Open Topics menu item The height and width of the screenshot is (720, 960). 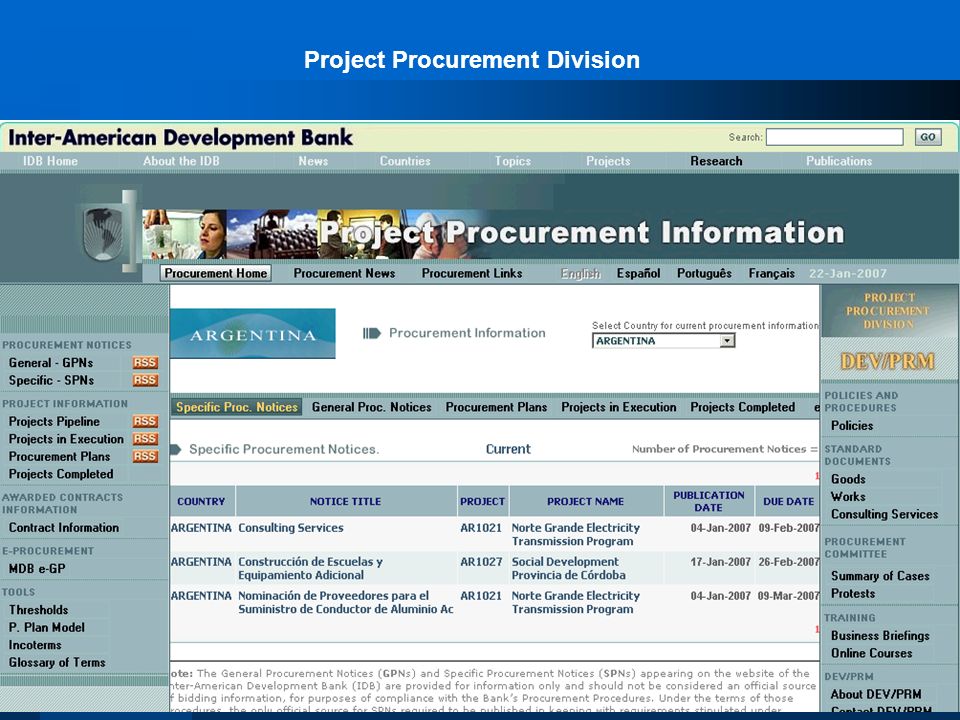[x=512, y=161]
